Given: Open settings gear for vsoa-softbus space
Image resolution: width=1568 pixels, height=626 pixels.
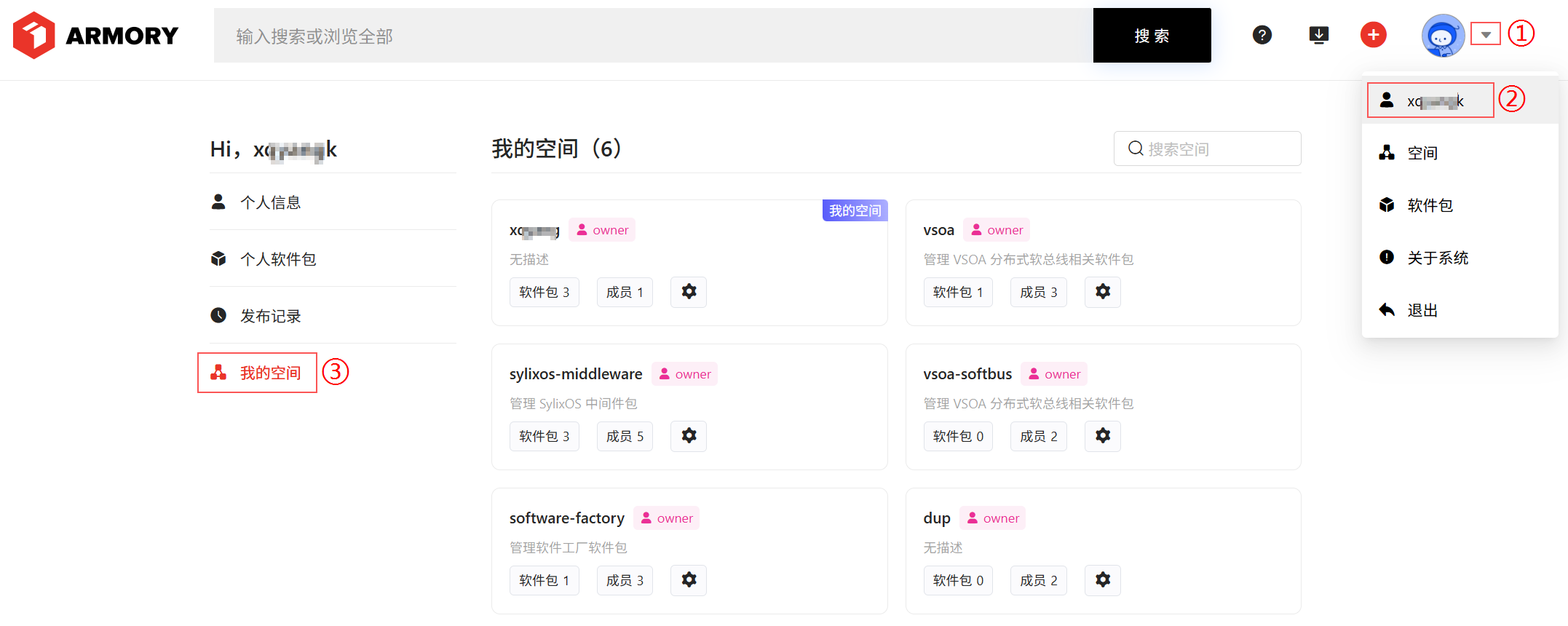Looking at the screenshot, I should point(1102,436).
